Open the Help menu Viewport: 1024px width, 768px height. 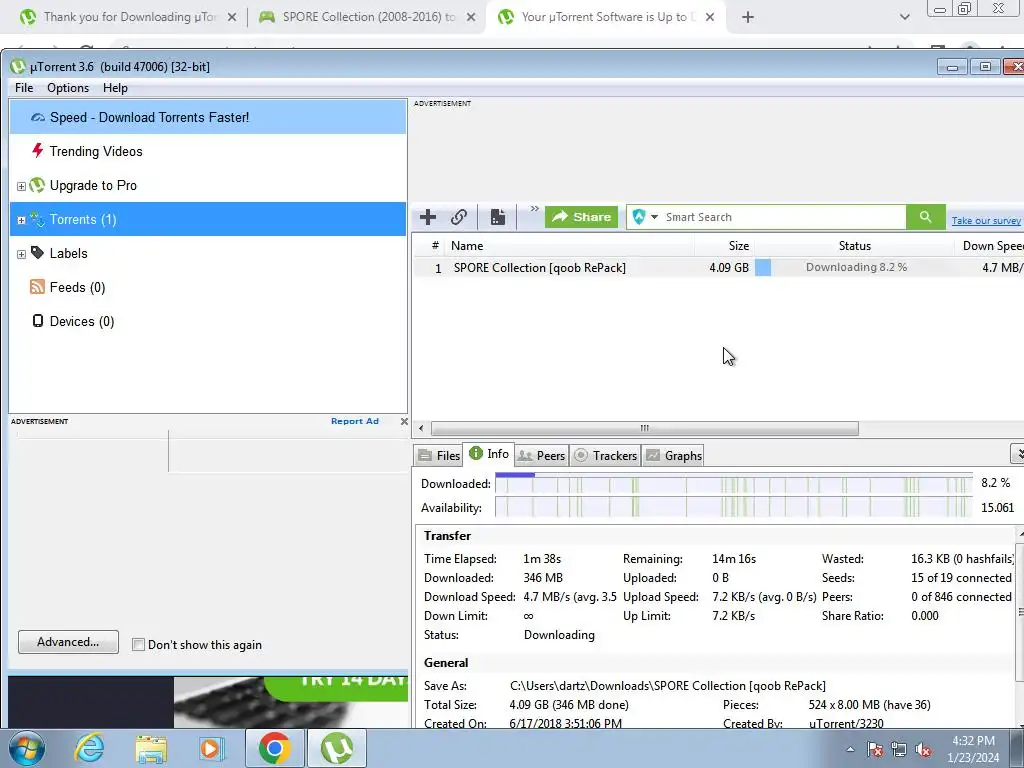coord(115,88)
